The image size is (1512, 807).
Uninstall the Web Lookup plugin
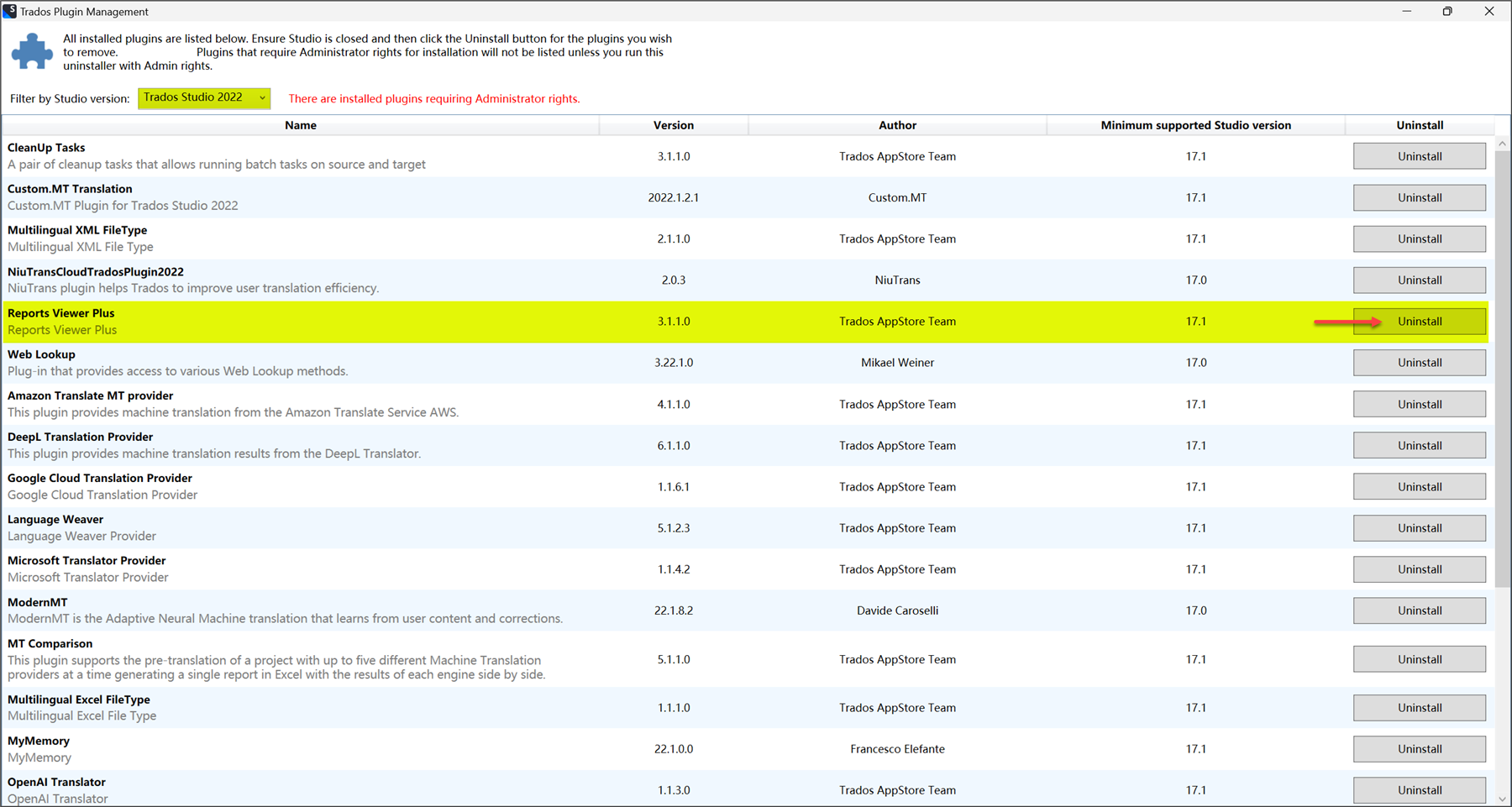click(1420, 362)
